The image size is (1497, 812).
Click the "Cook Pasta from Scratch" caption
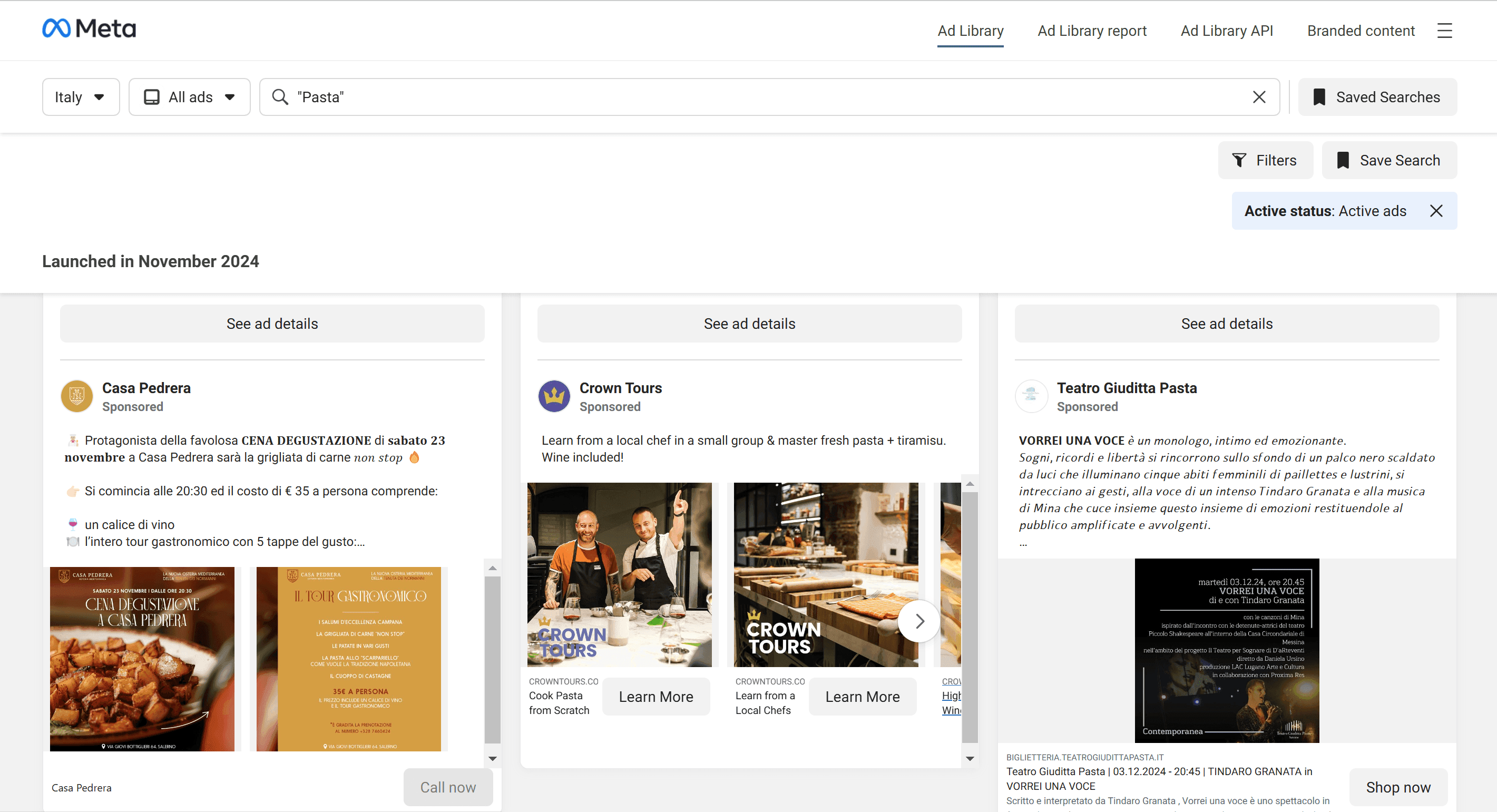click(x=559, y=703)
